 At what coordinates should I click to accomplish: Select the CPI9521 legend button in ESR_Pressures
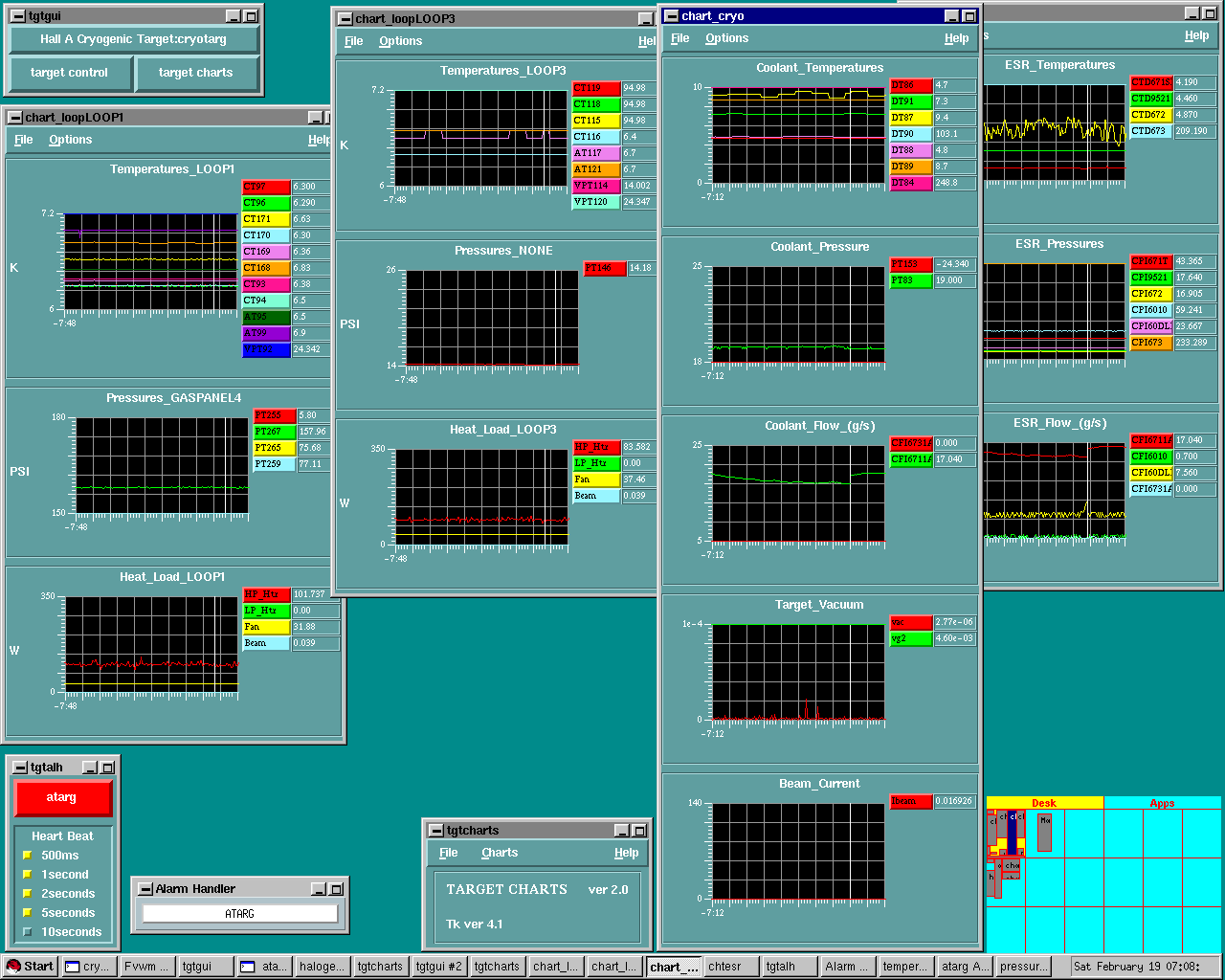[x=1151, y=278]
